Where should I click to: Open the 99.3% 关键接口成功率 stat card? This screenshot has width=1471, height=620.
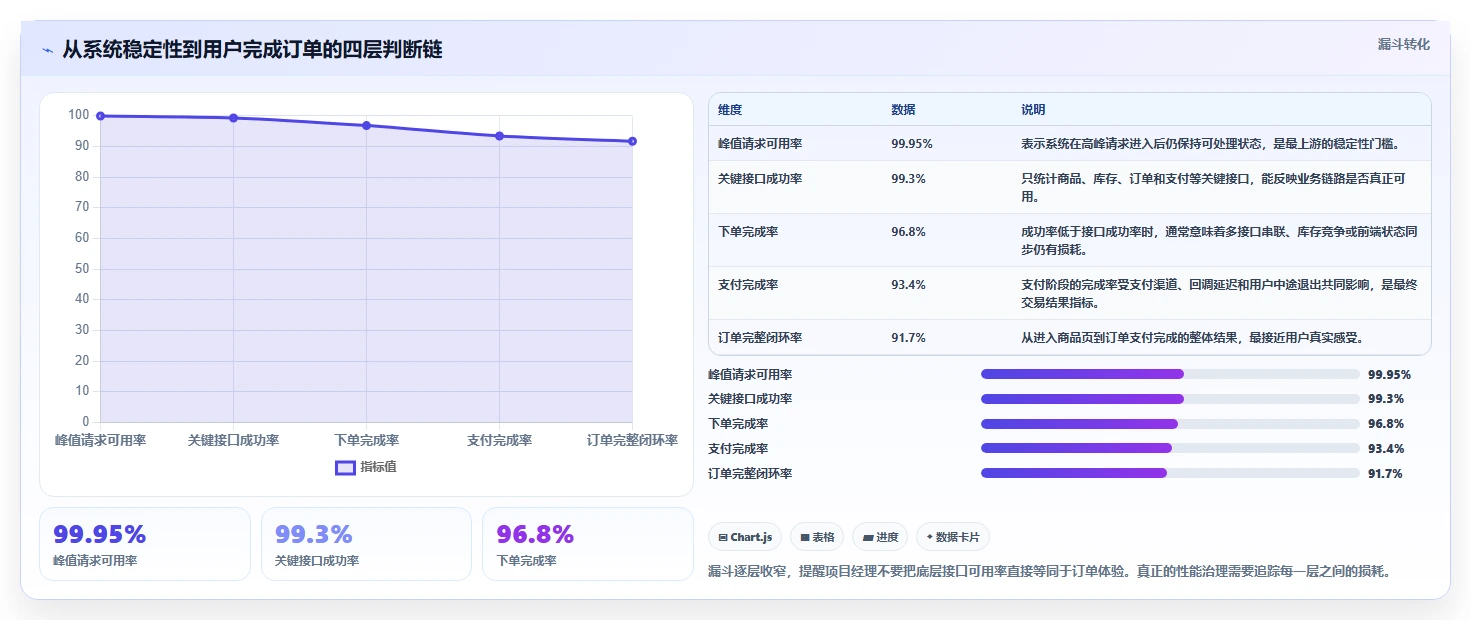pos(366,544)
